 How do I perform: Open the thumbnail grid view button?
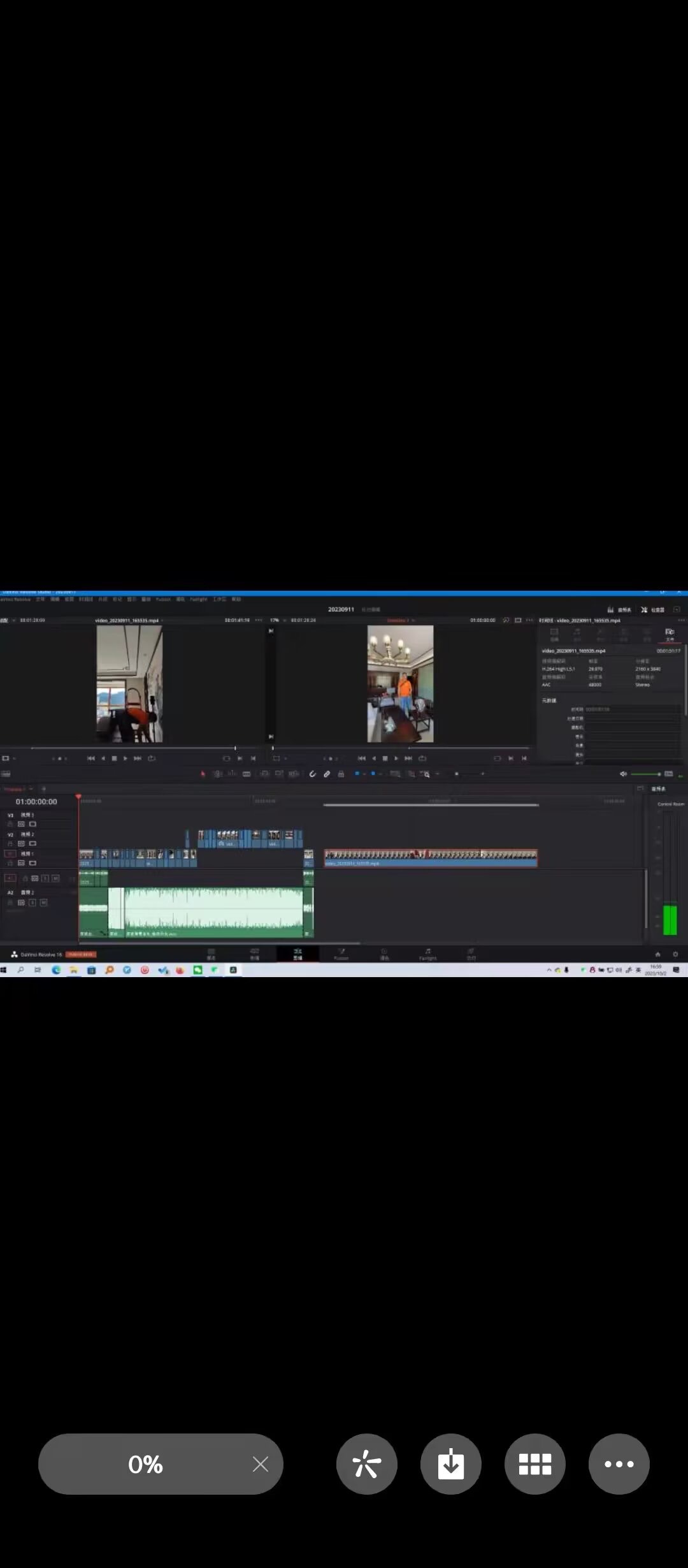(x=534, y=1464)
